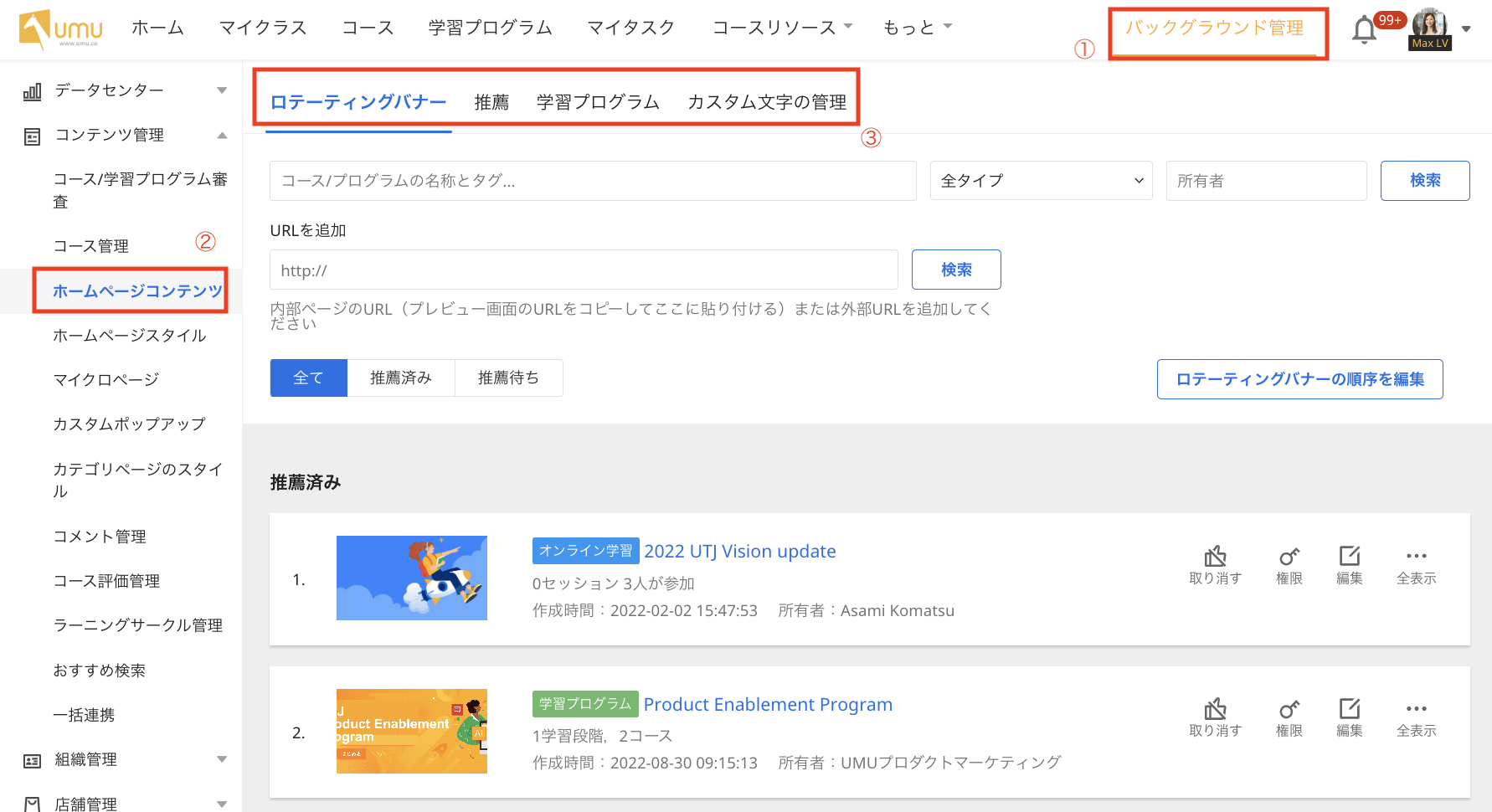Click the URL http:// input field
Screen dimensions: 1492x812
click(584, 270)
